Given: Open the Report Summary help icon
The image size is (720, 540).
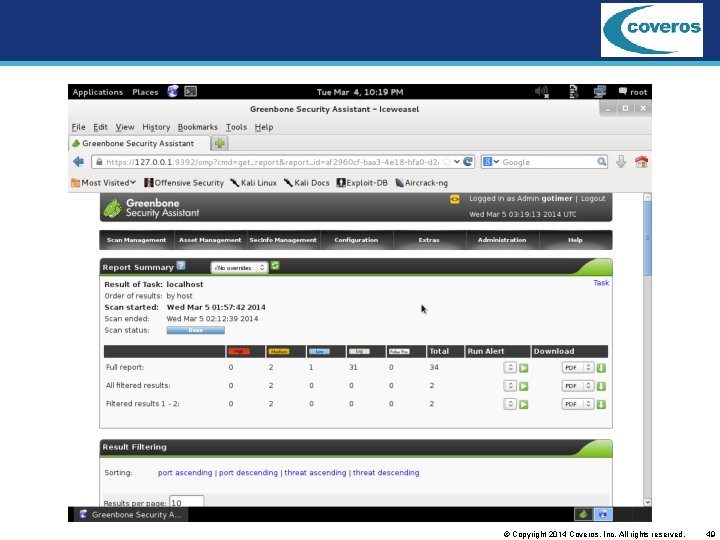Looking at the screenshot, I should 181,265.
